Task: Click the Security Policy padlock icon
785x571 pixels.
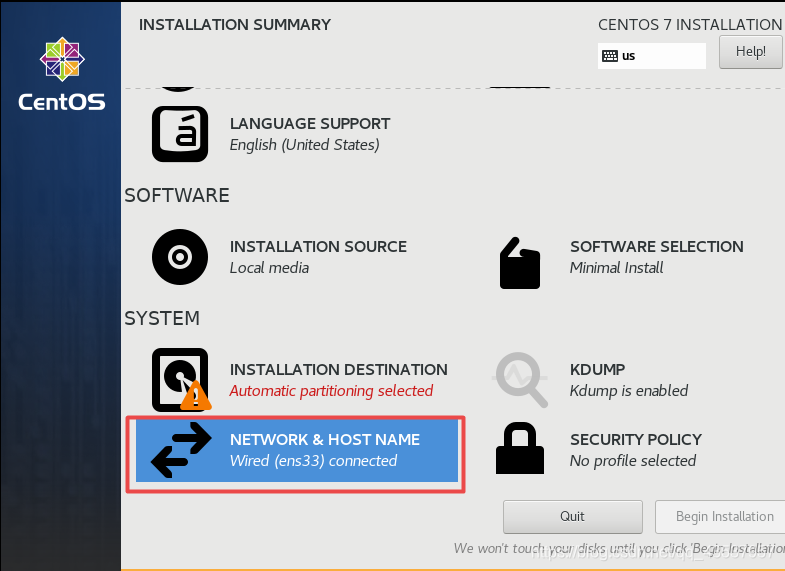Action: [520, 448]
